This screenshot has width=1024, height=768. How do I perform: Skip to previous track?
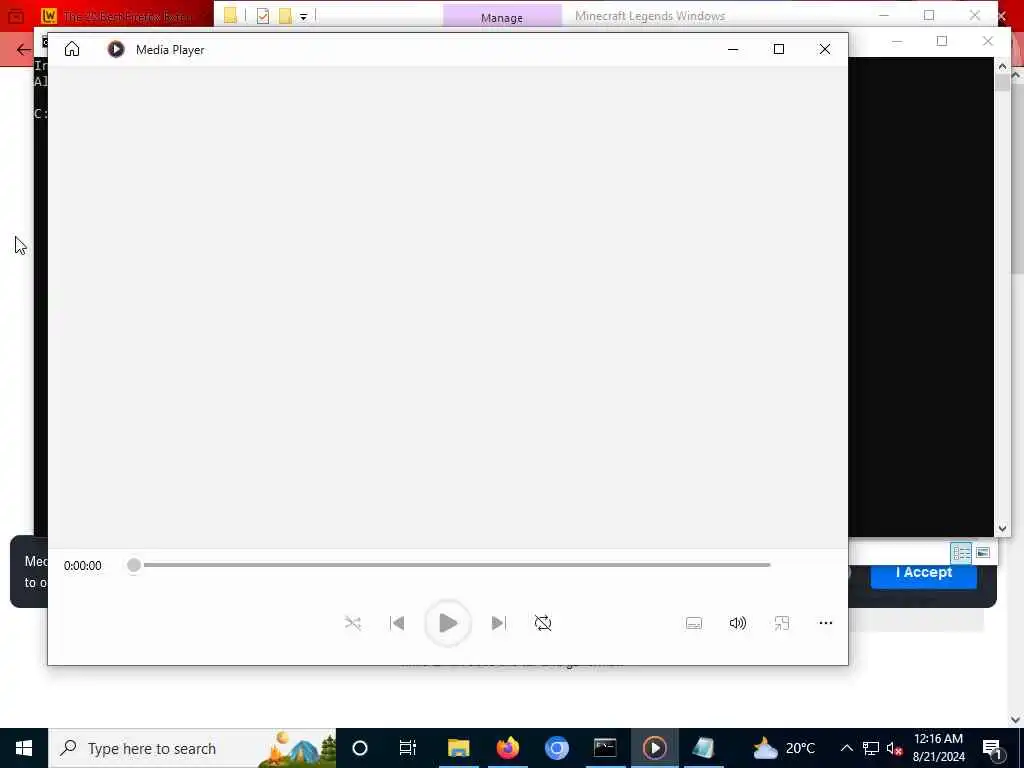397,623
